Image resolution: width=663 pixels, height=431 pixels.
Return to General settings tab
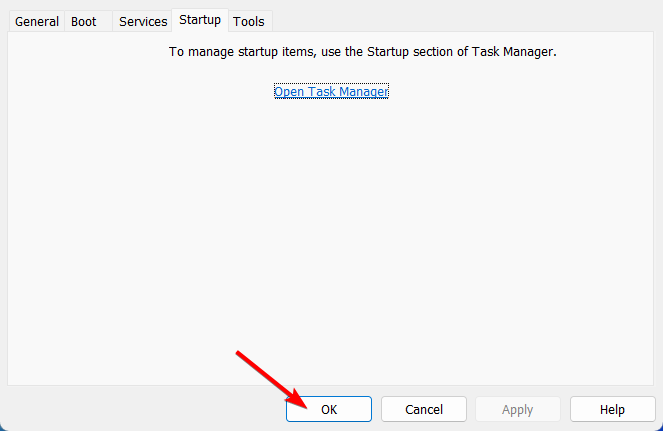[x=36, y=21]
